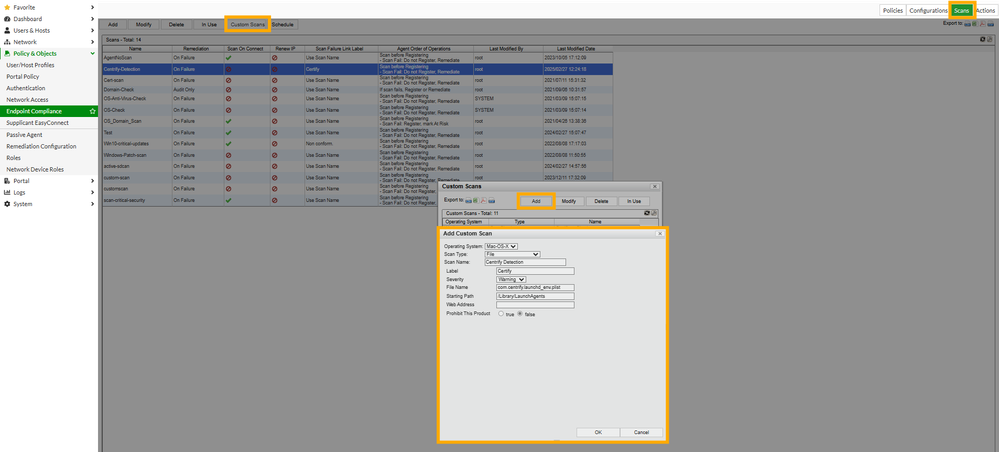Viewport: 999px width, 452px height.
Task: Export Custom Scans dialog list to PDF
Action: coord(483,200)
